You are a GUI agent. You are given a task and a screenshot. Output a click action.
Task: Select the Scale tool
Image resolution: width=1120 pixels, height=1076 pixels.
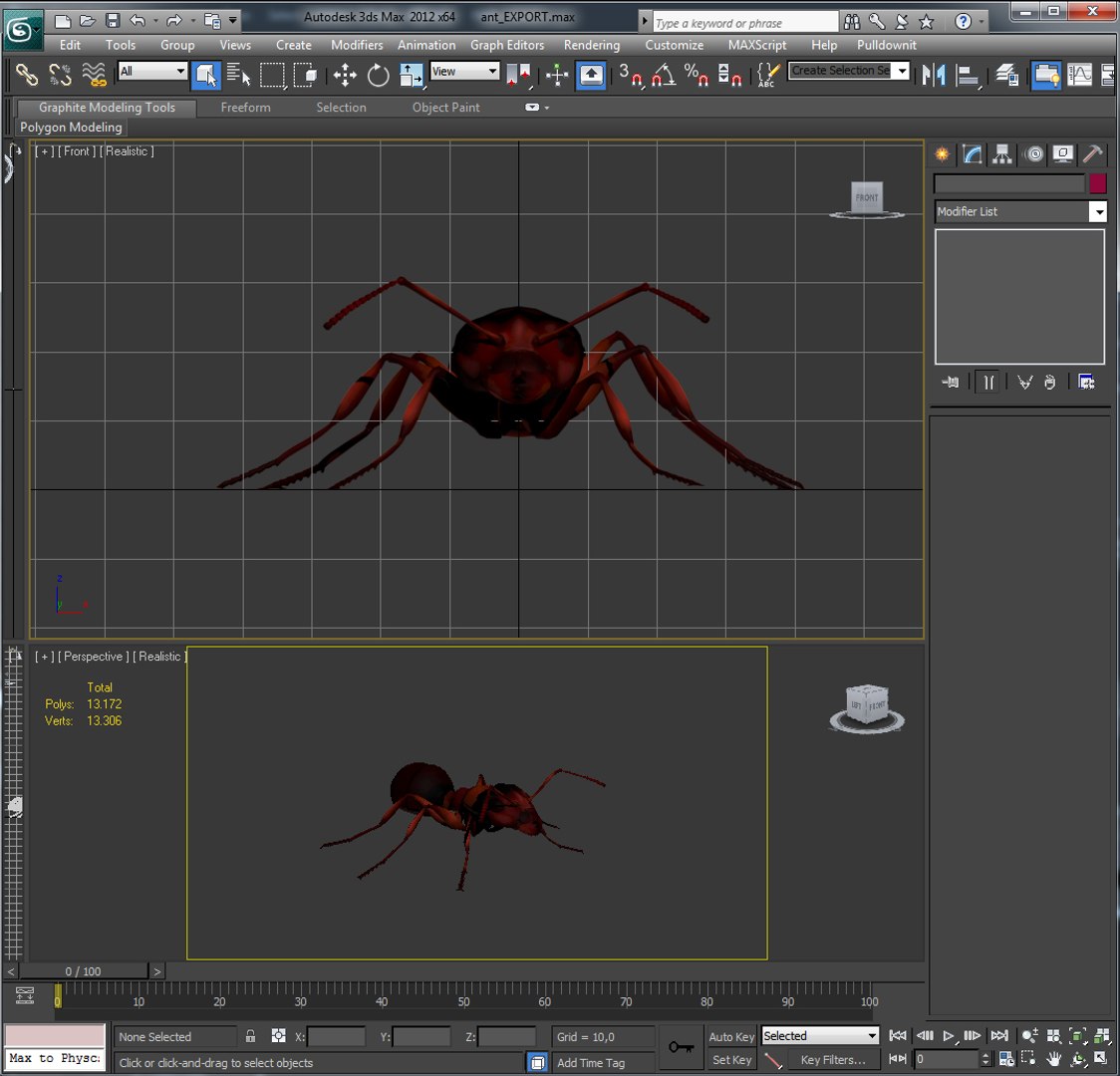pos(412,75)
